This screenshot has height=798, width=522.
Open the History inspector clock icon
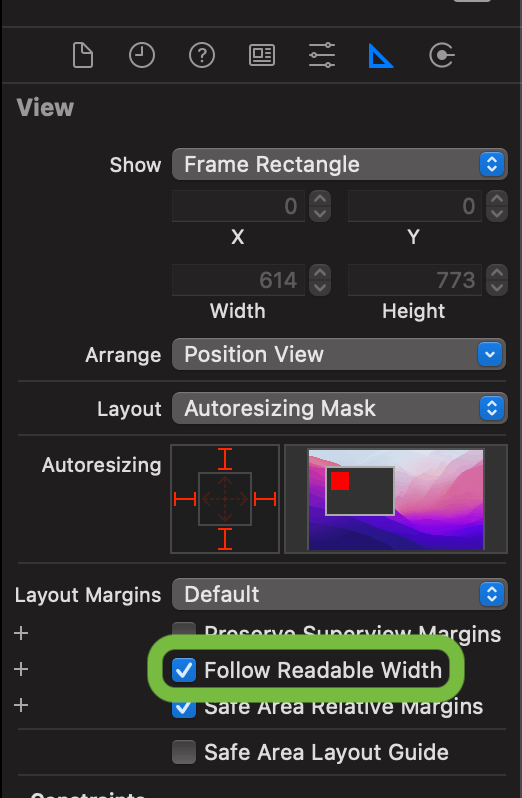142,55
